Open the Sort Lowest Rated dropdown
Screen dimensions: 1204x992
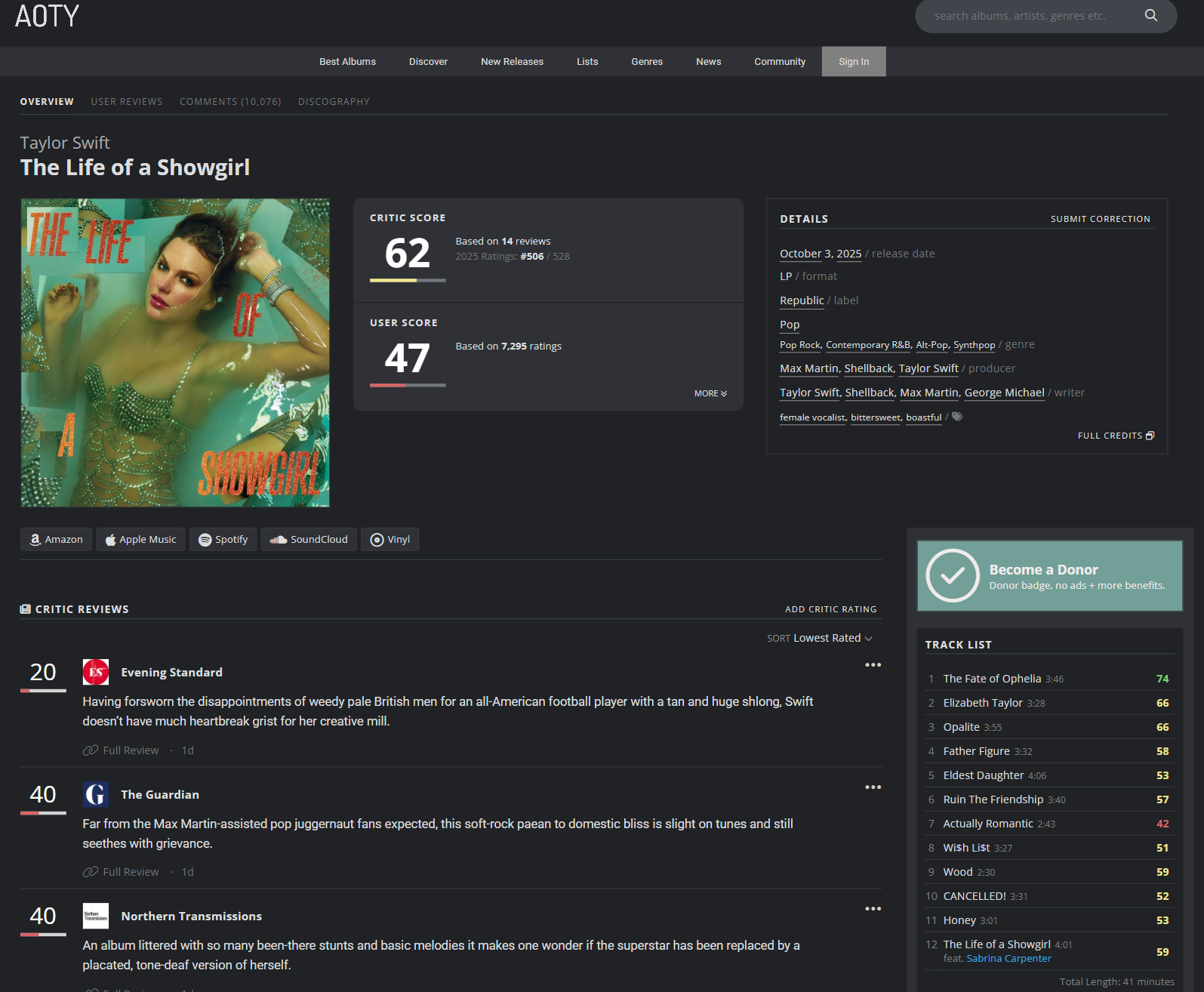coord(820,638)
